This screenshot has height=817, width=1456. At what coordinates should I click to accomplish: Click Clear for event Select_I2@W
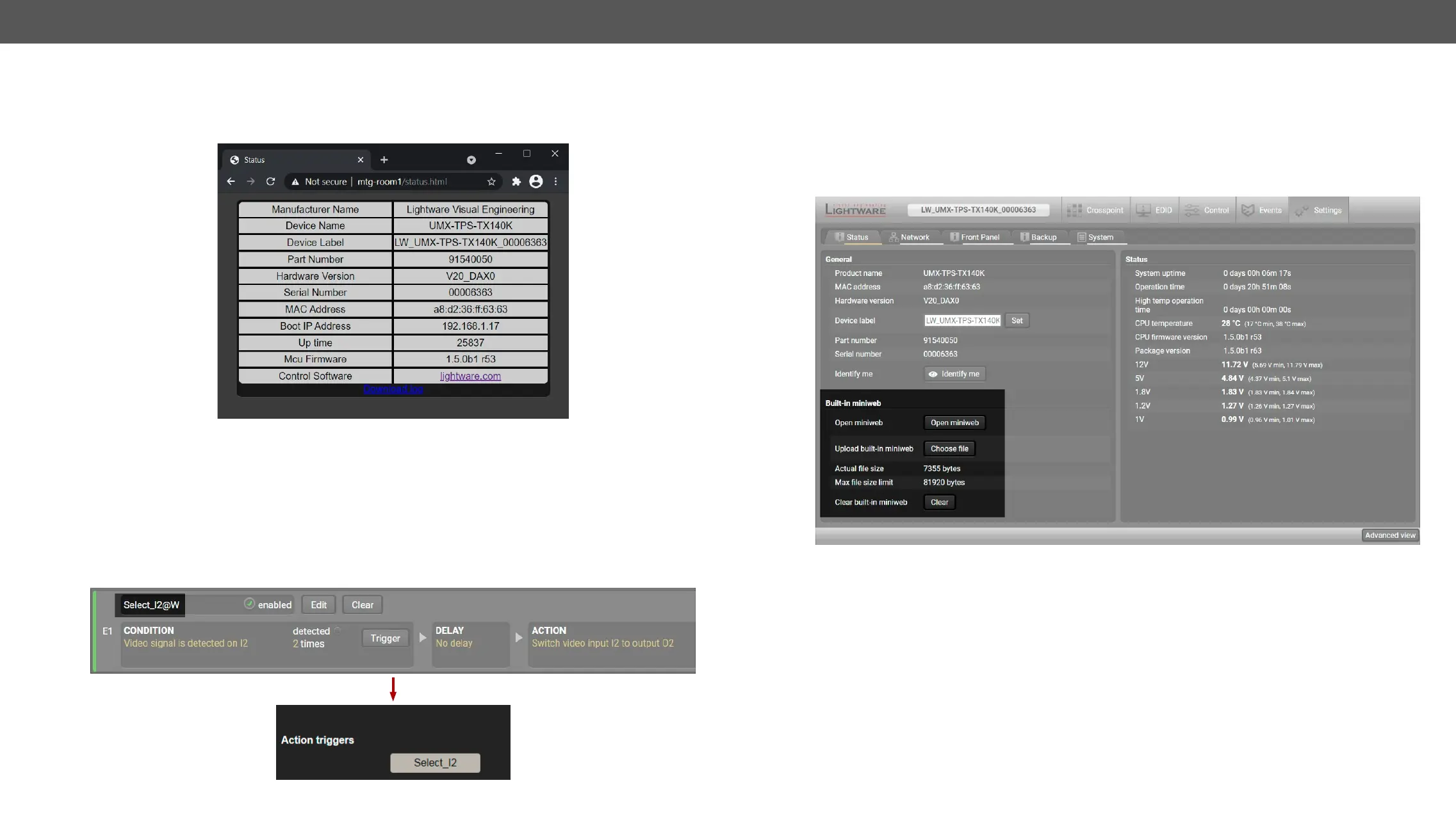[363, 605]
